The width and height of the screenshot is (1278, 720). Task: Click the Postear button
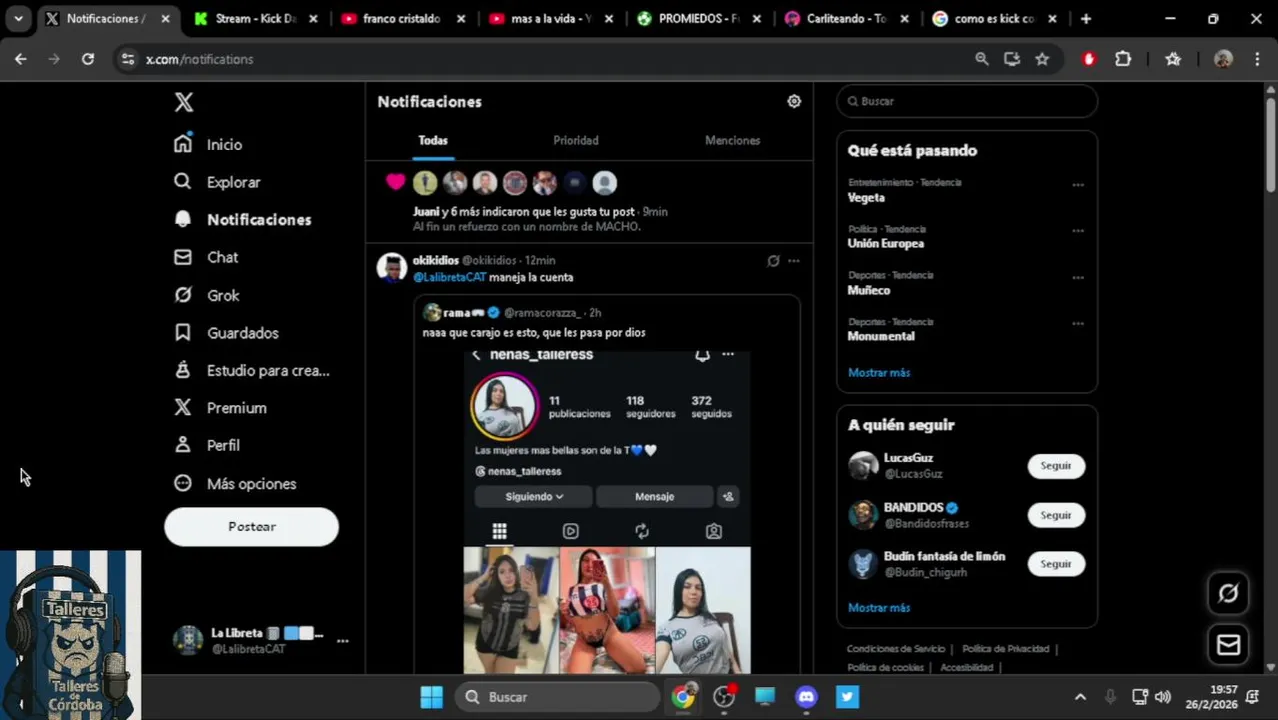click(251, 526)
